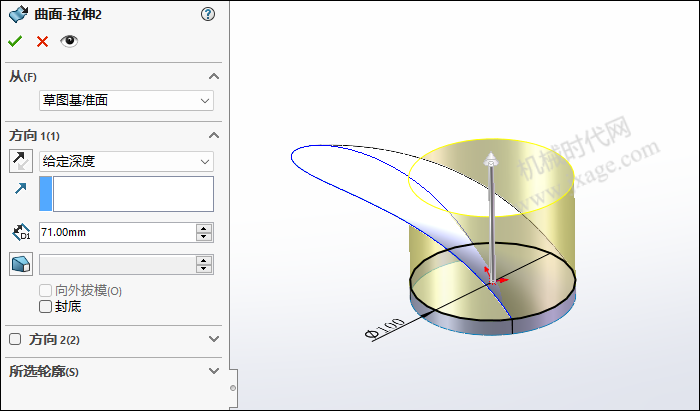Screen dimensions: 700x411
Task: Click the panel splitter handle
Action: pos(233,388)
